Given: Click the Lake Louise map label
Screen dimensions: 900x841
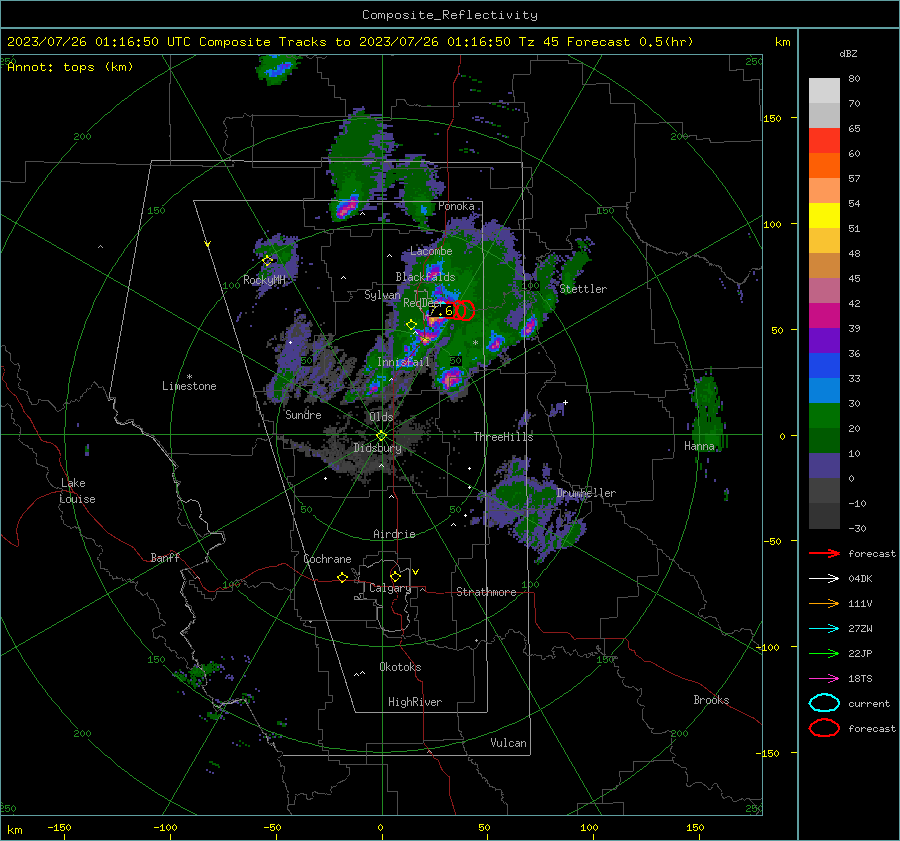Looking at the screenshot, I should [77, 491].
